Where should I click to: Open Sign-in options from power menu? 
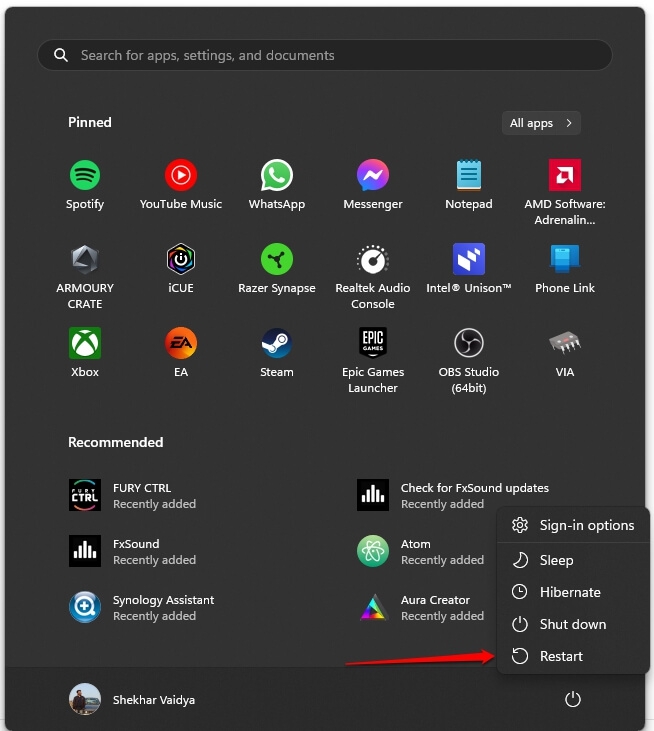pos(586,525)
